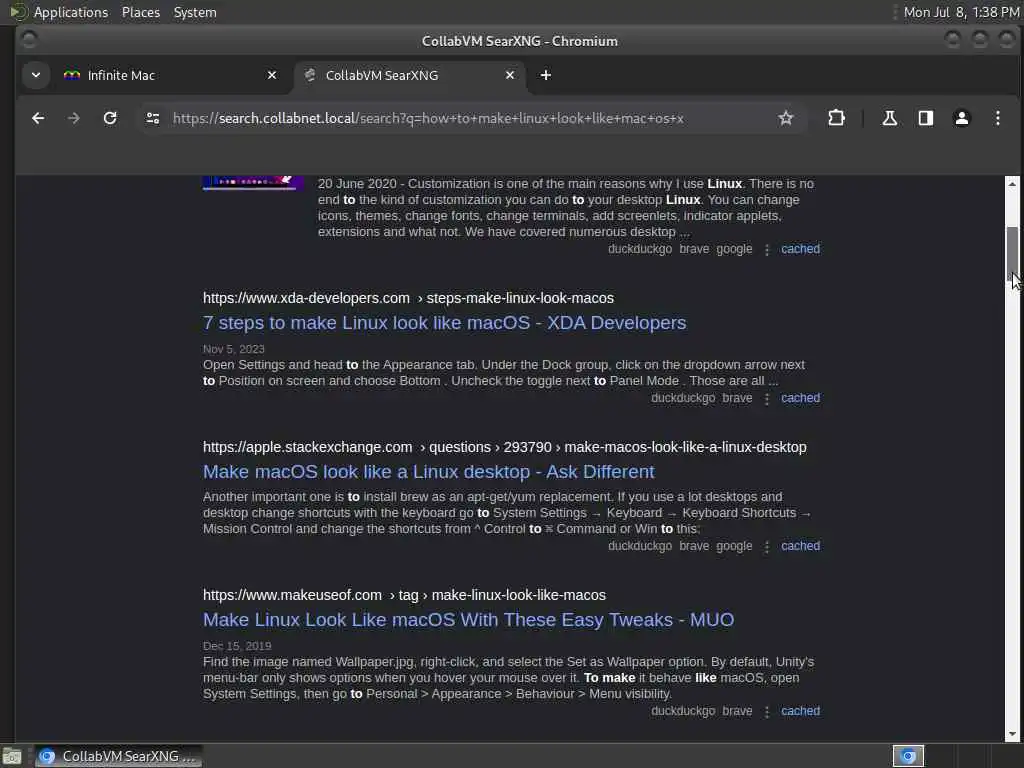
Task: Click the Applications menu logo icon
Action: 18,12
